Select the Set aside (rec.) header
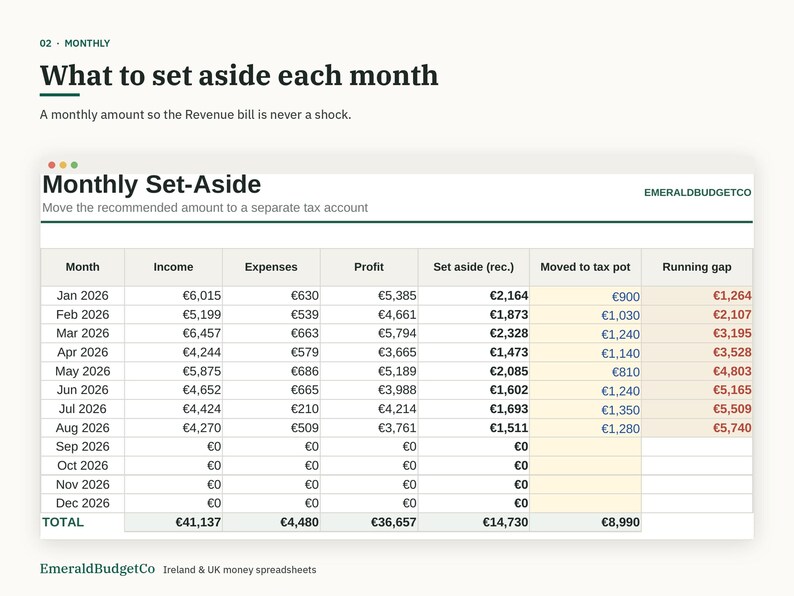Viewport: 794px width, 596px height. coord(473,267)
